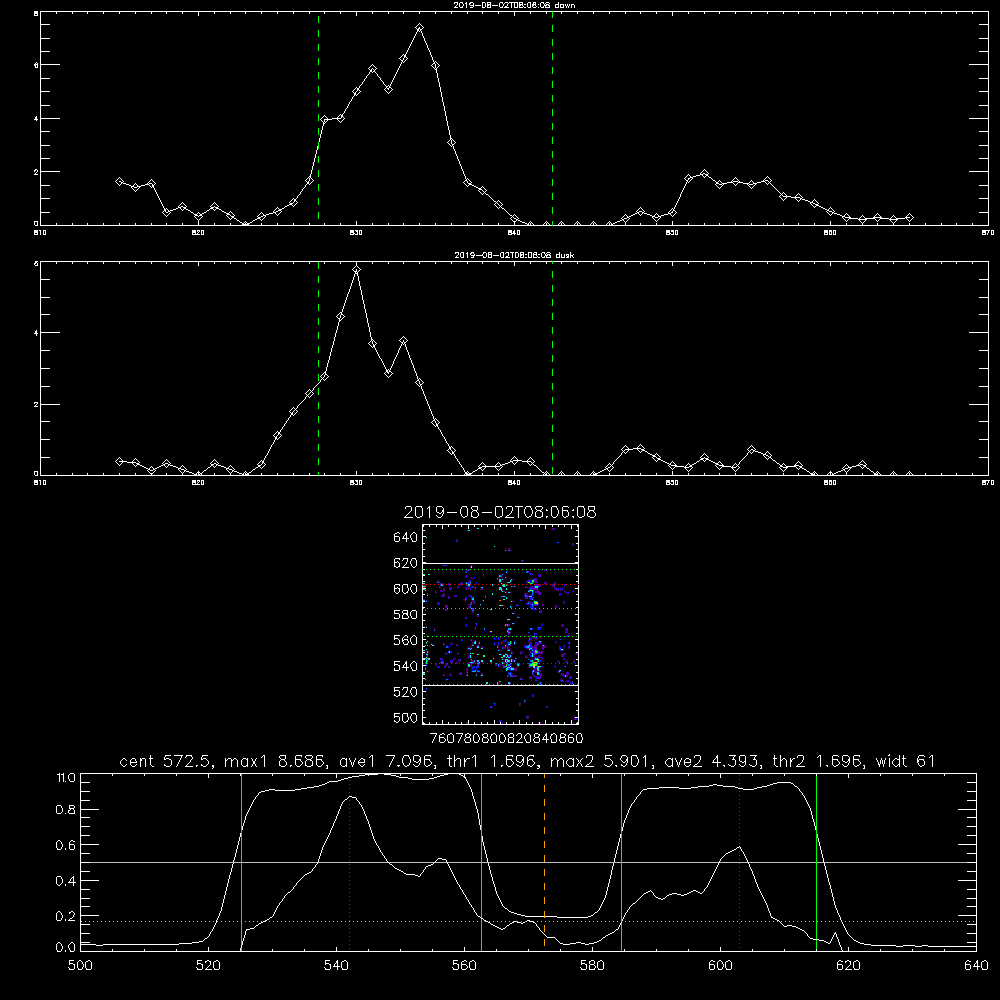Select the 'ave1 7.096' value in bottom title

tap(386, 761)
